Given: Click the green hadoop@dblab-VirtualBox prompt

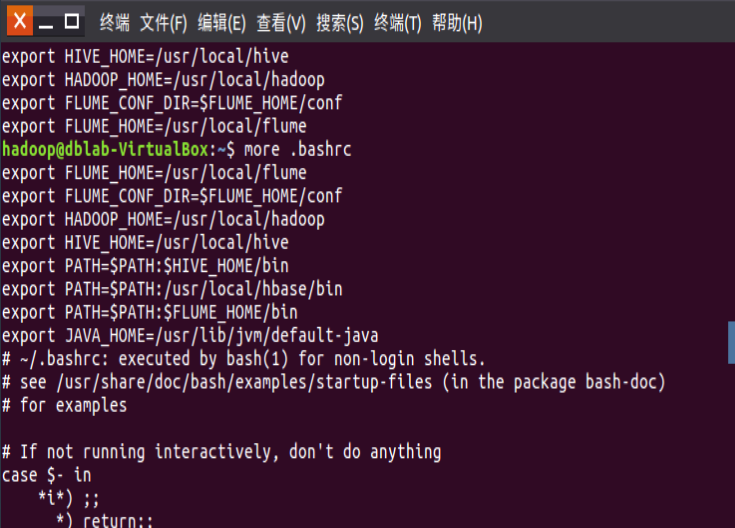Looking at the screenshot, I should (105, 150).
